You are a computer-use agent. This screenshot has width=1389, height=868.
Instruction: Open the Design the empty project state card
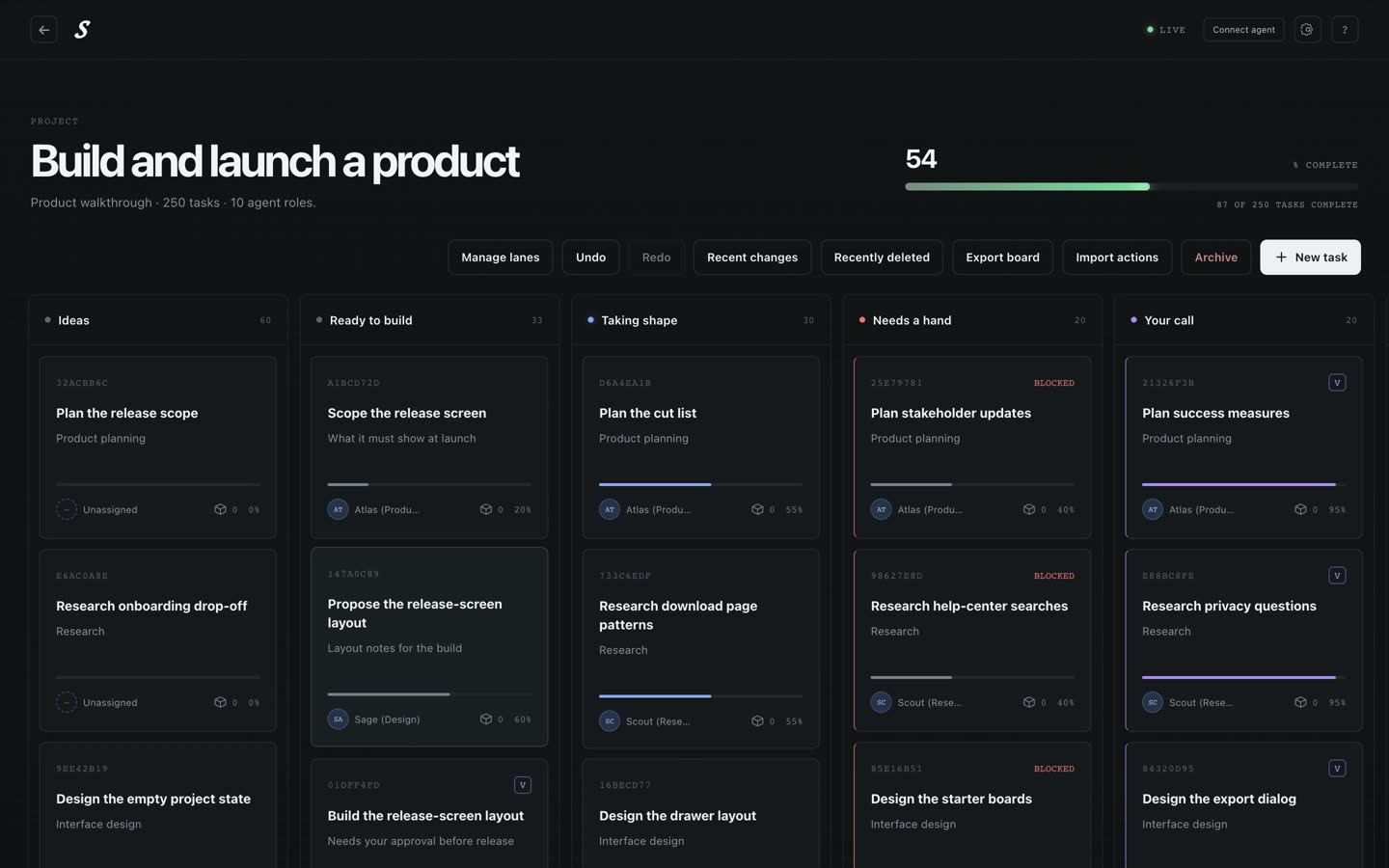click(x=158, y=805)
